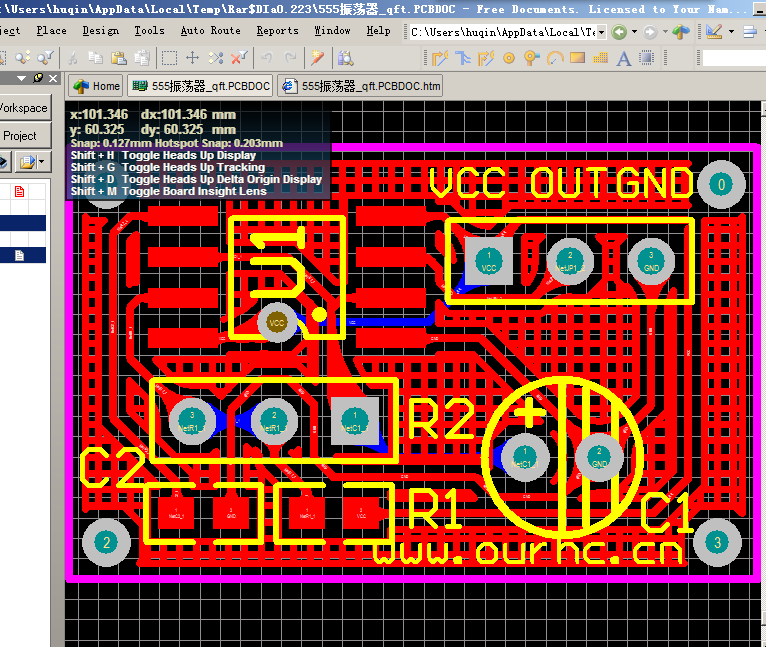Click the Utility drawing tools ruler icon

(714, 32)
